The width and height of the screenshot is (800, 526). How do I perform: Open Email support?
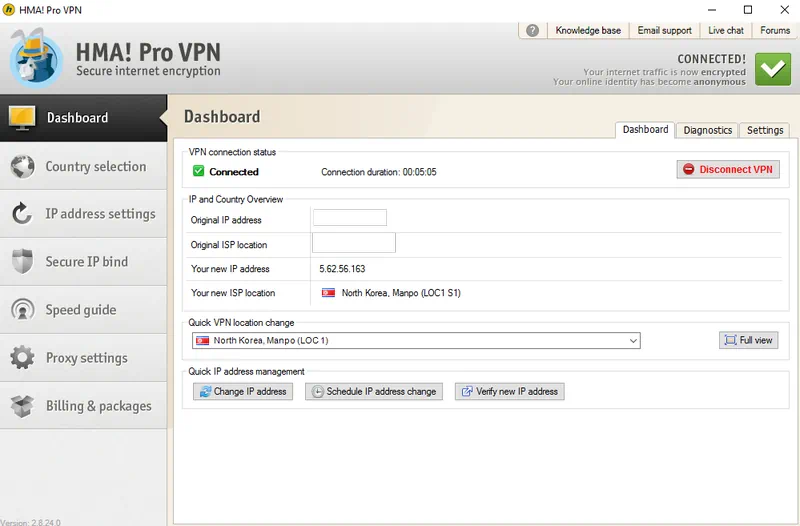tap(664, 31)
